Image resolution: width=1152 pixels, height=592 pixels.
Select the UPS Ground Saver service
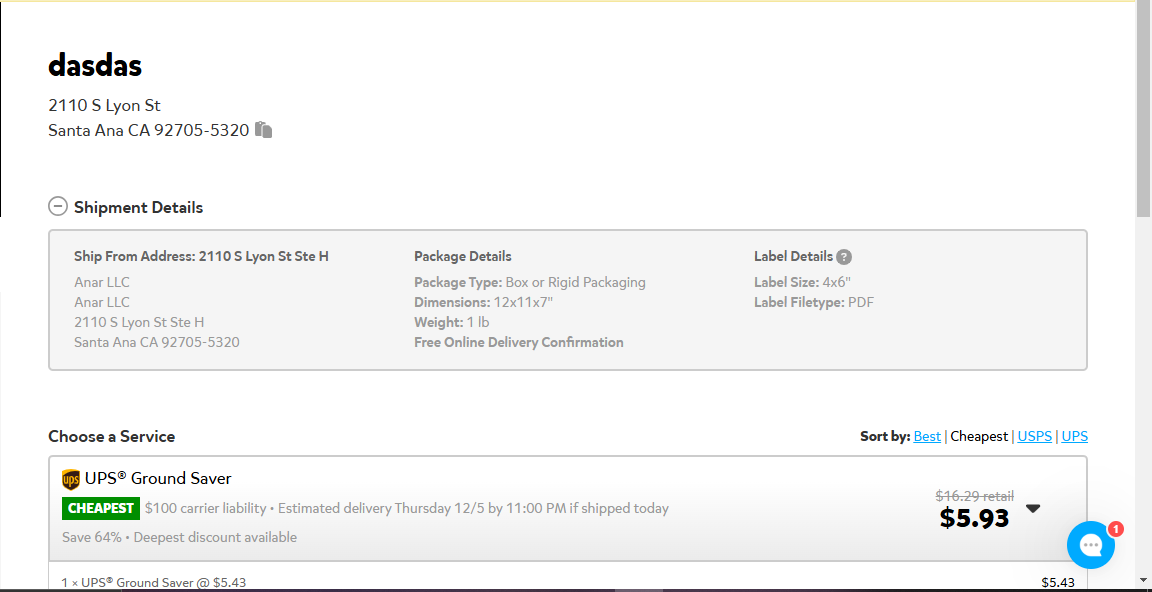pyautogui.click(x=567, y=509)
